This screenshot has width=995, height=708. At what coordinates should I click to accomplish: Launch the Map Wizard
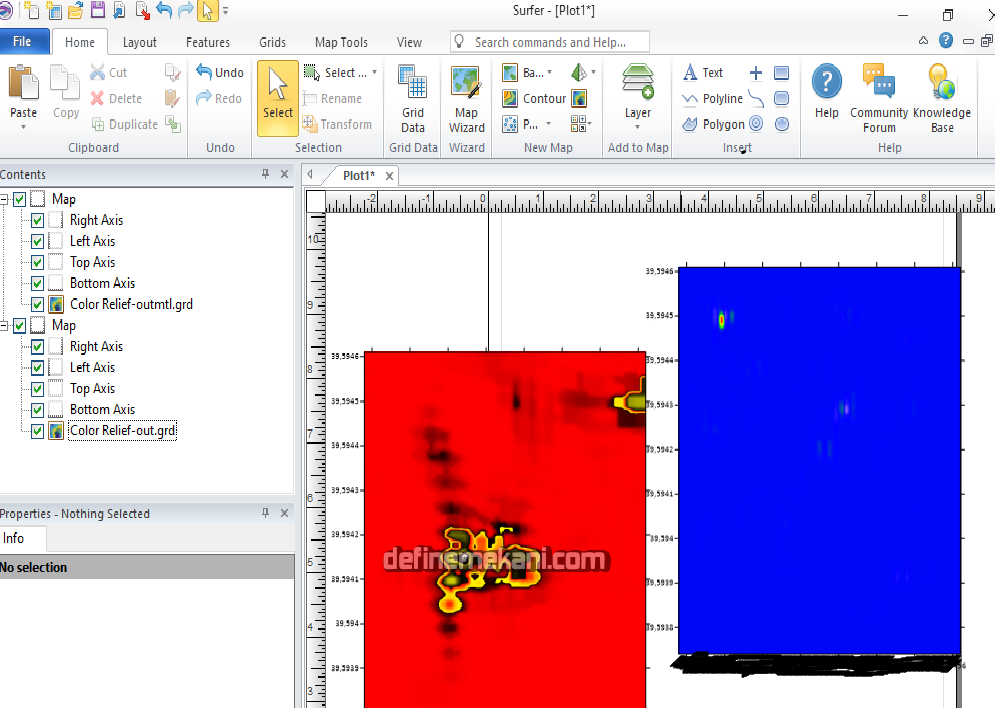point(466,99)
